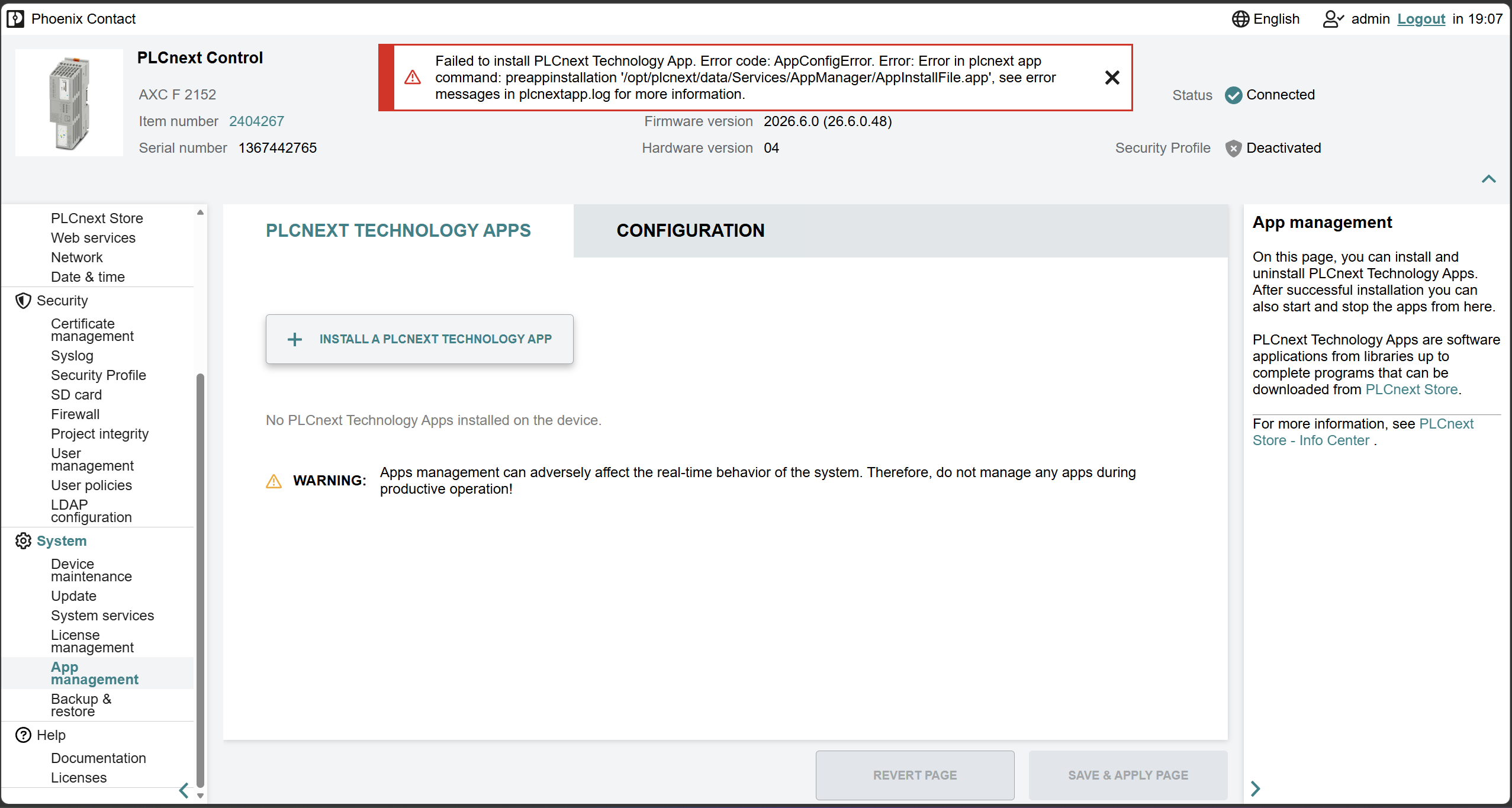Image resolution: width=1512 pixels, height=808 pixels.
Task: Click the plus icon on install button
Action: click(294, 339)
